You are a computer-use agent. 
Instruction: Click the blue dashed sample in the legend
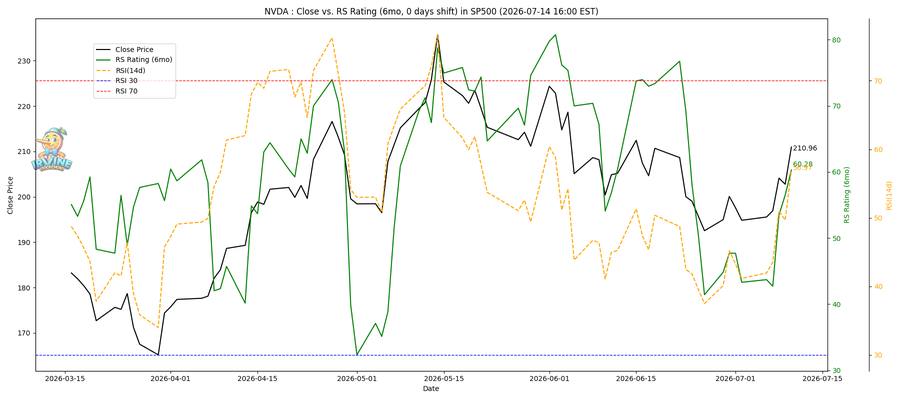(x=103, y=81)
